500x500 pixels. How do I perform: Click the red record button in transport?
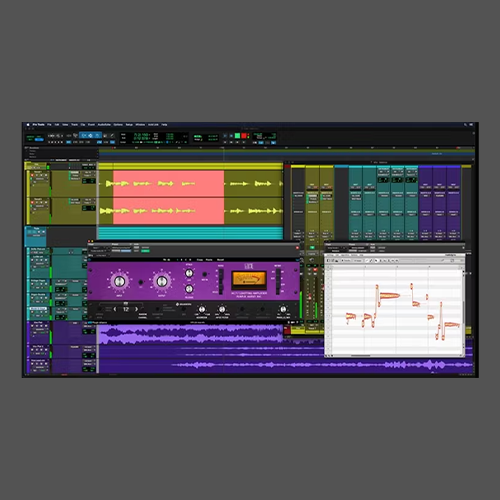pos(244,136)
